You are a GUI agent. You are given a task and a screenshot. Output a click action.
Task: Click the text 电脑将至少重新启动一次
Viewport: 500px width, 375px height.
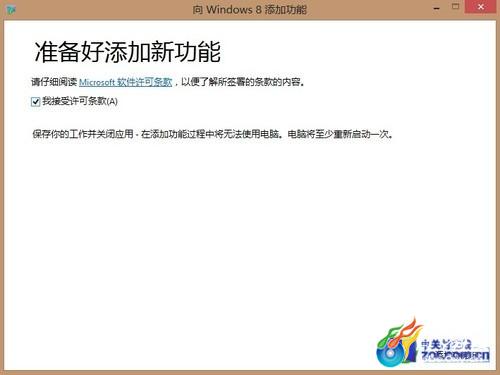click(x=338, y=134)
